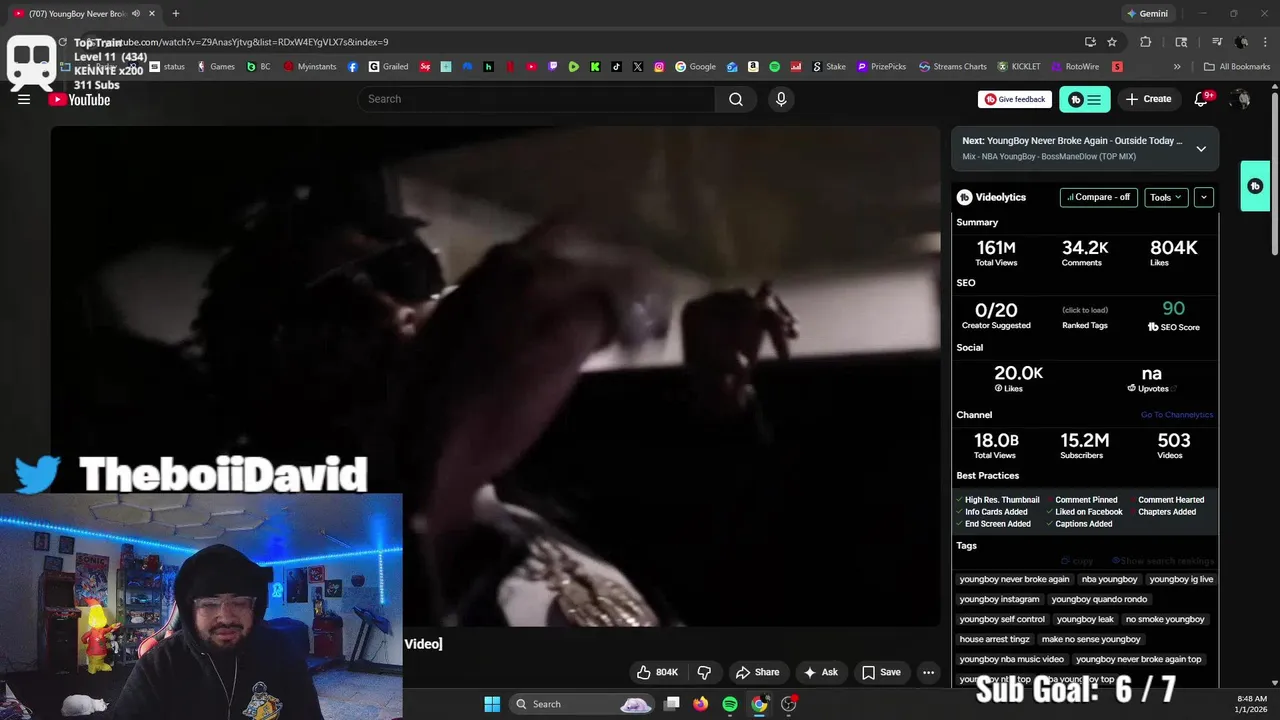Open Firefox from the taskbar

click(701, 704)
